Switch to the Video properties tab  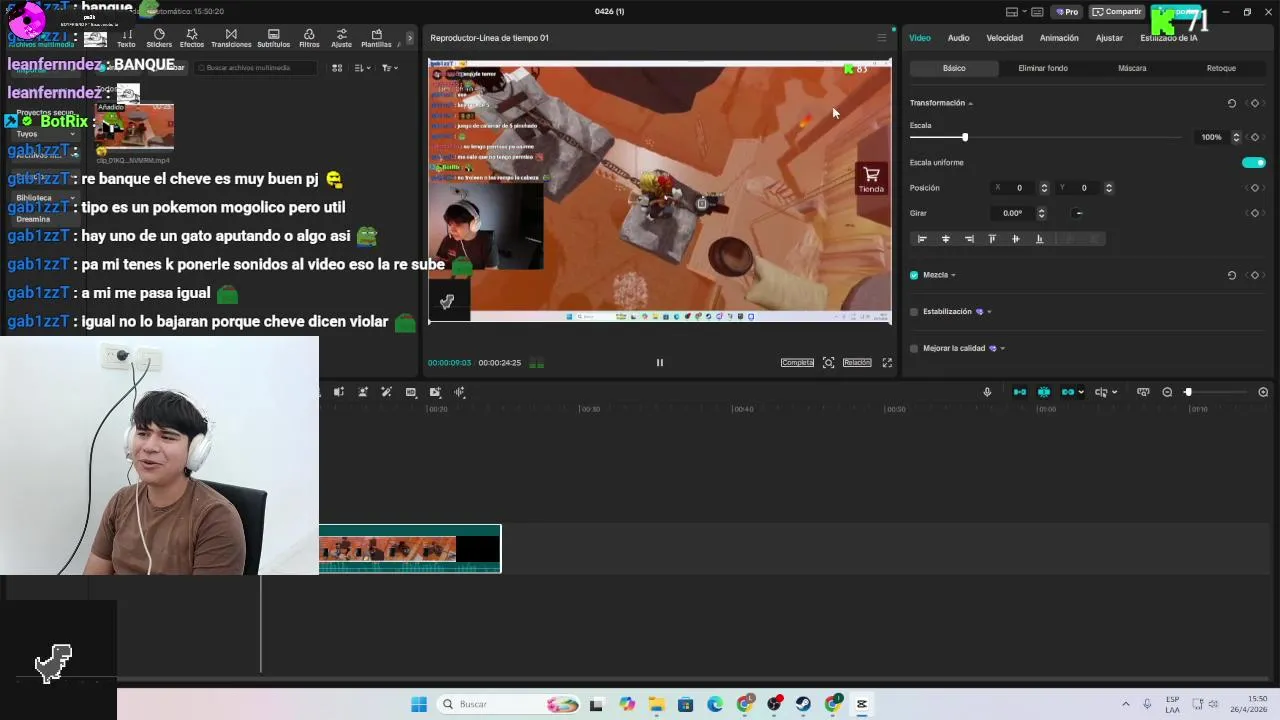click(x=920, y=38)
